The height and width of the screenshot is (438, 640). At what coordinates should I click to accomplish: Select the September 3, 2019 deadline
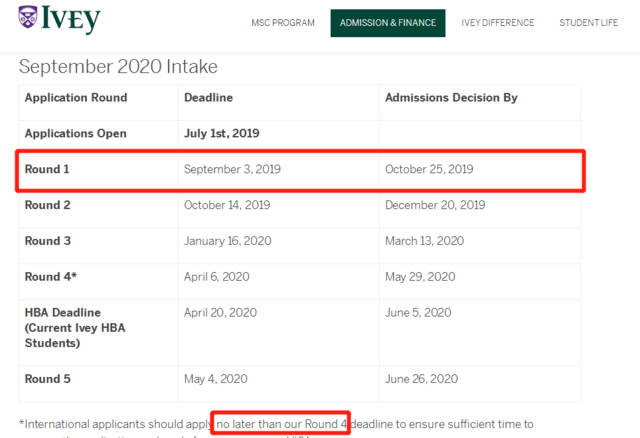pos(232,169)
